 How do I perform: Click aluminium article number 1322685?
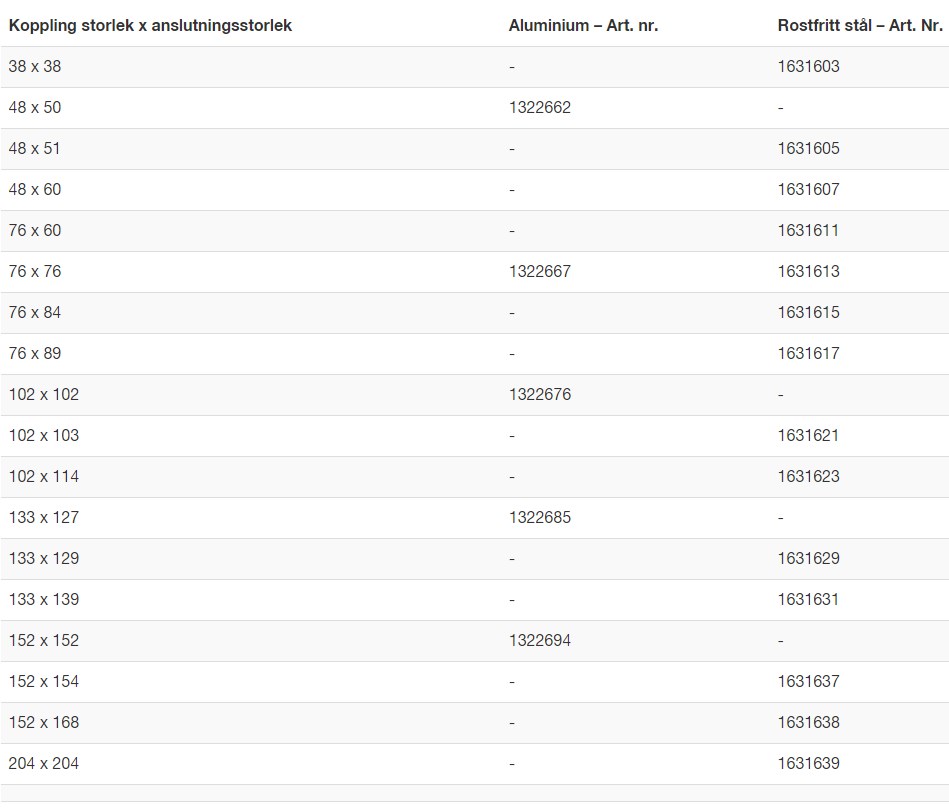coord(539,518)
